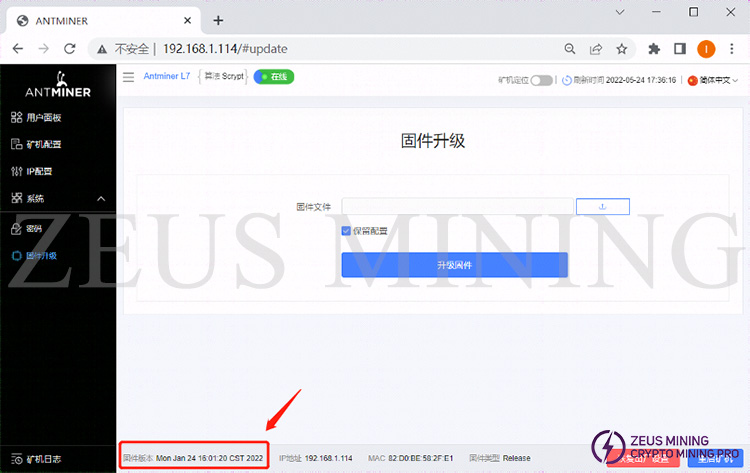Viewport: 750px width, 473px height.
Task: Click the blue reboot miner button
Action: (716, 459)
